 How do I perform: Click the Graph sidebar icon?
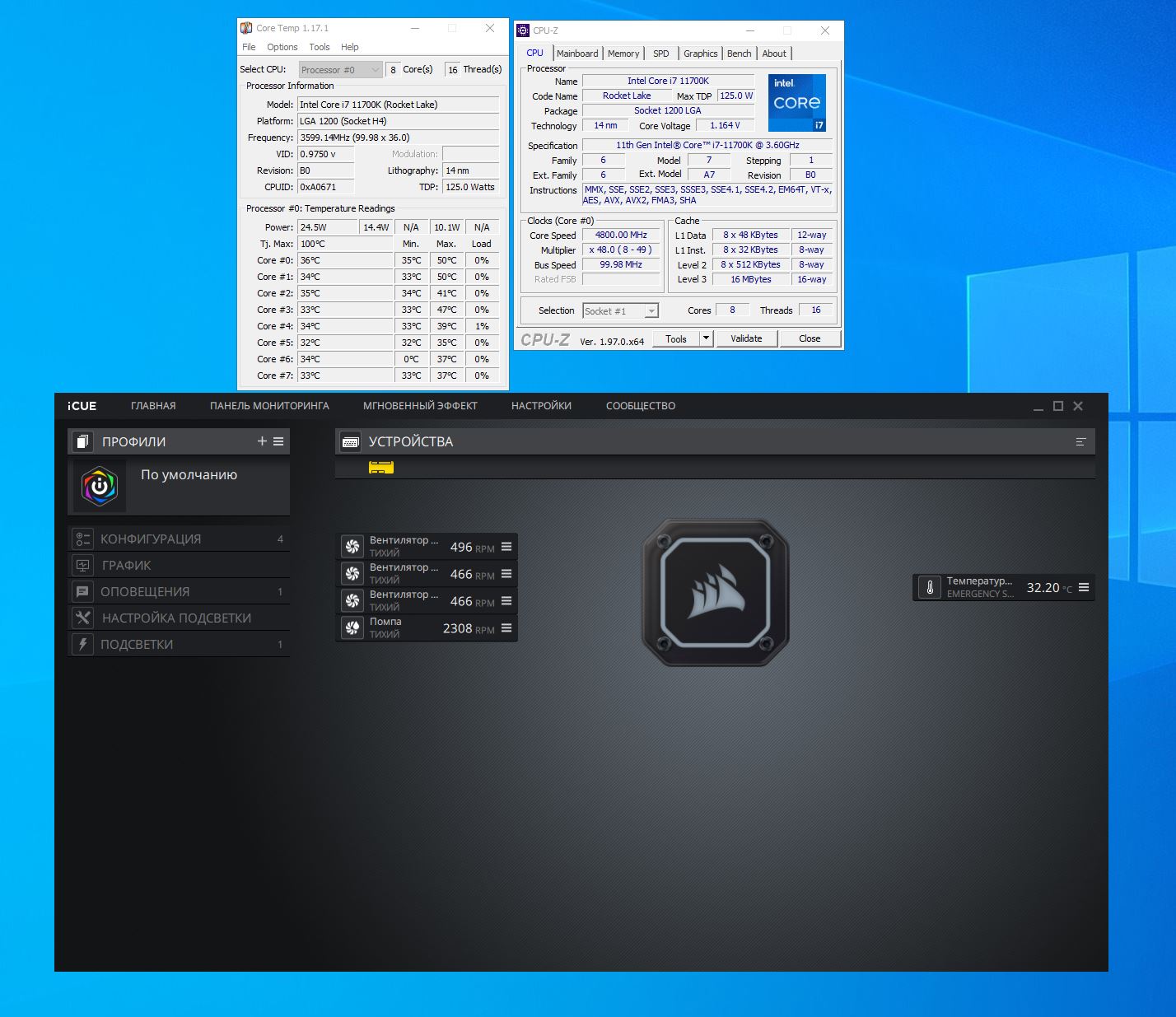coord(82,565)
